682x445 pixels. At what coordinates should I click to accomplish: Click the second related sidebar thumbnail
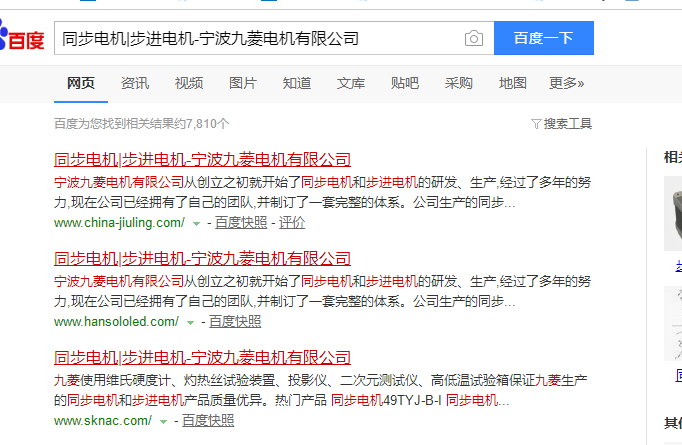pos(673,323)
